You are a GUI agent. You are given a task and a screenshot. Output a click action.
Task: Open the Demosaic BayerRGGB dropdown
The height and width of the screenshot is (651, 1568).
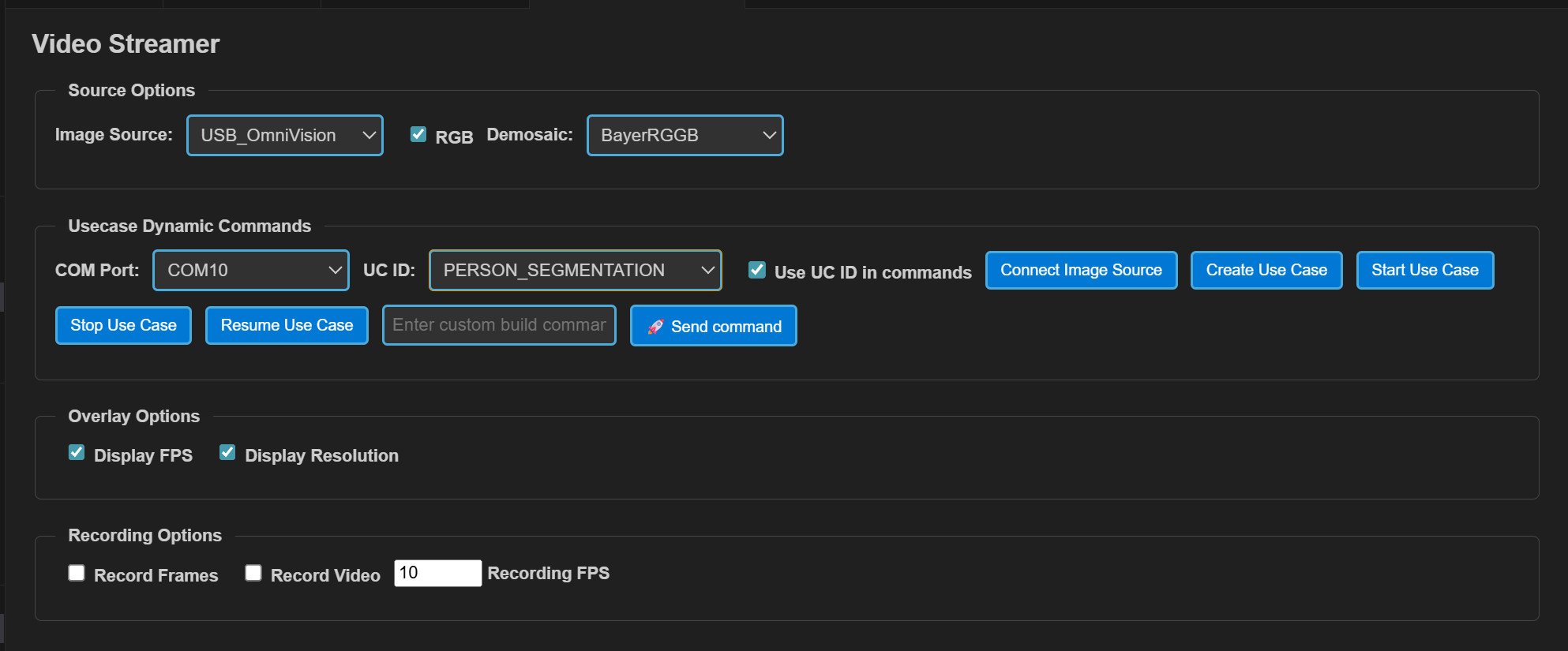[x=685, y=135]
